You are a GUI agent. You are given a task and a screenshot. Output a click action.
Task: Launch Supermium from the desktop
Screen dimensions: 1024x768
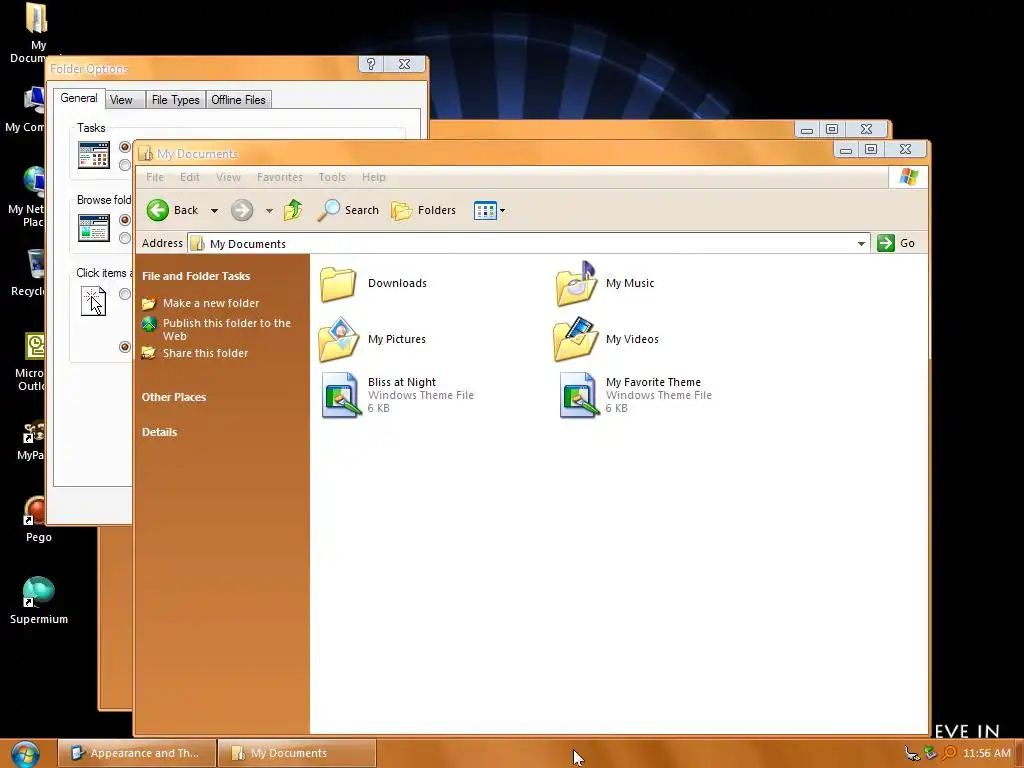39,600
